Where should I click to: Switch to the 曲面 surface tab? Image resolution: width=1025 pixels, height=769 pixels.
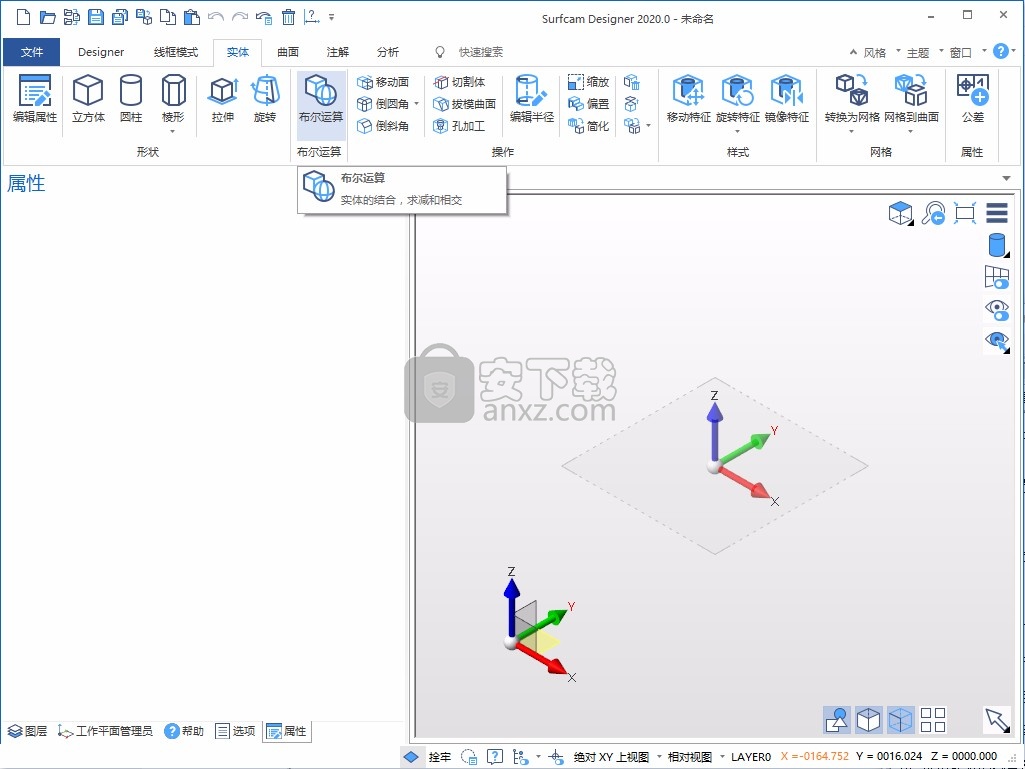click(288, 52)
